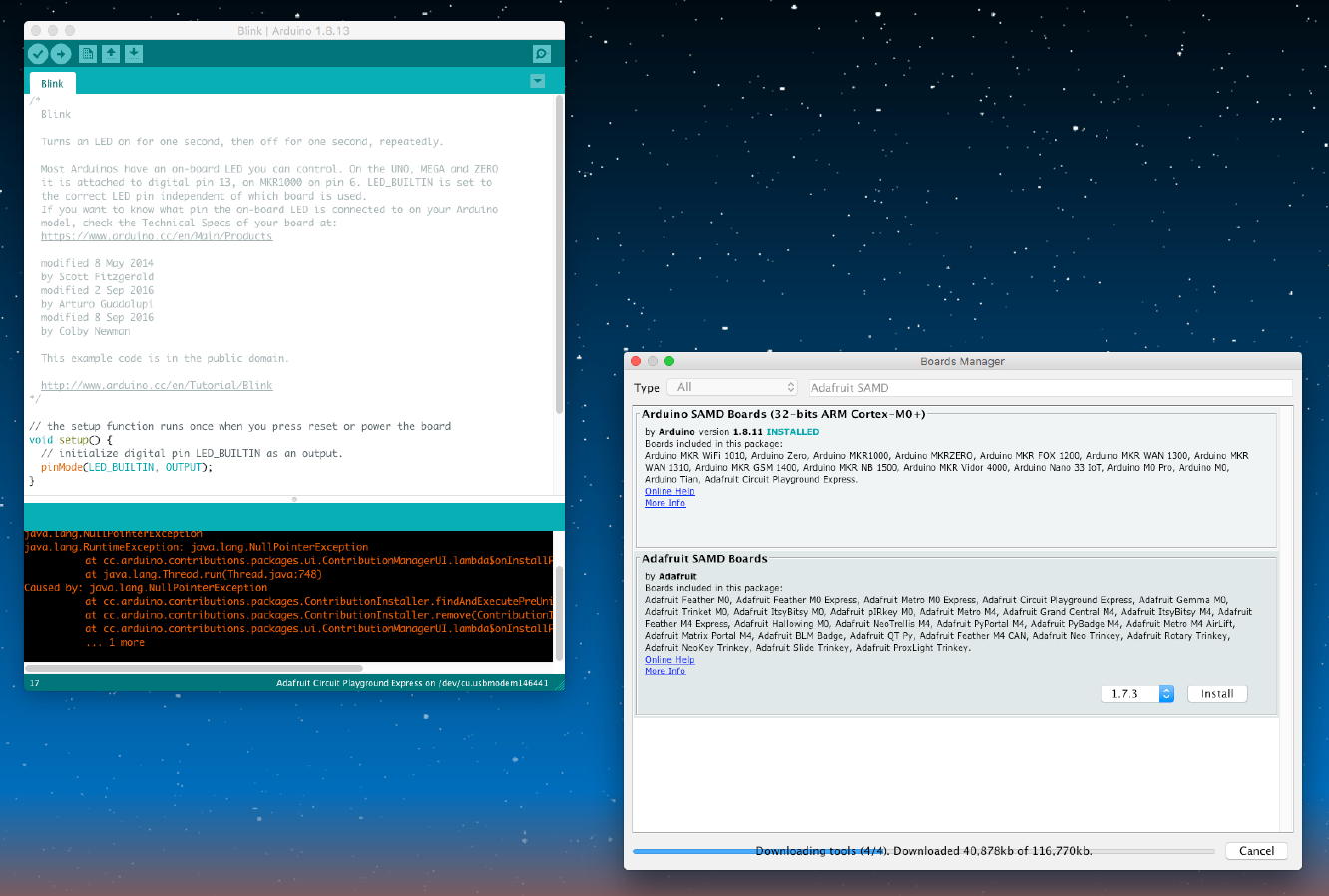Click the Upload arrow icon
Screen dimensions: 1329x896
pos(61,54)
